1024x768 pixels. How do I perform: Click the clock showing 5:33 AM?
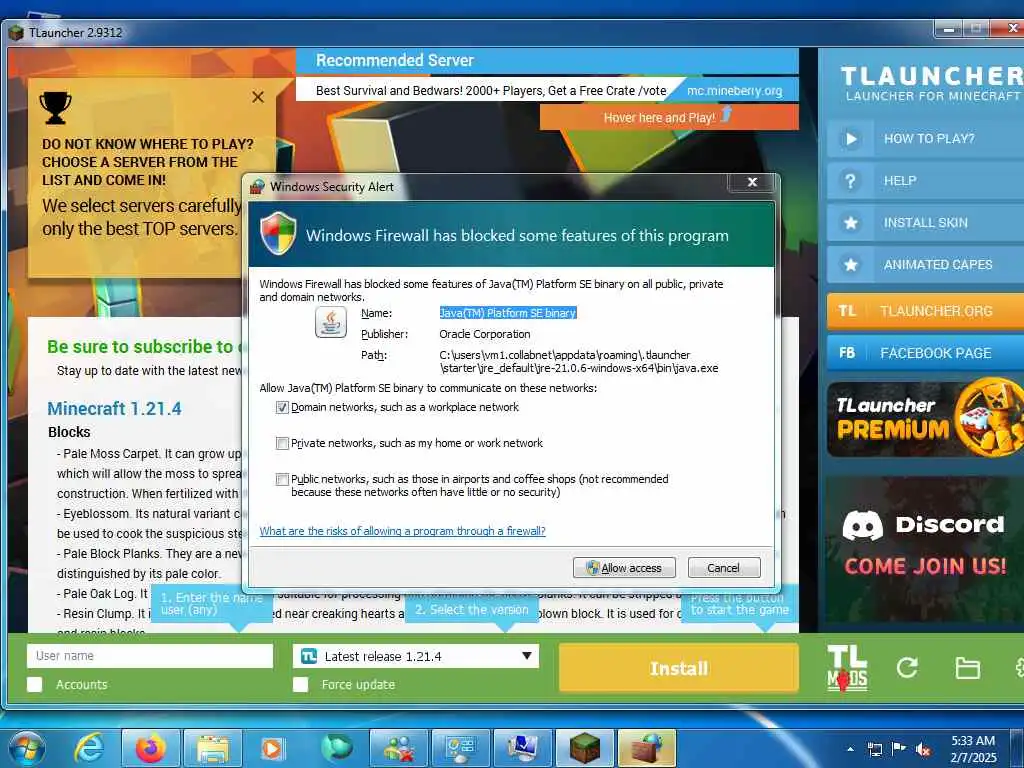[x=972, y=741]
